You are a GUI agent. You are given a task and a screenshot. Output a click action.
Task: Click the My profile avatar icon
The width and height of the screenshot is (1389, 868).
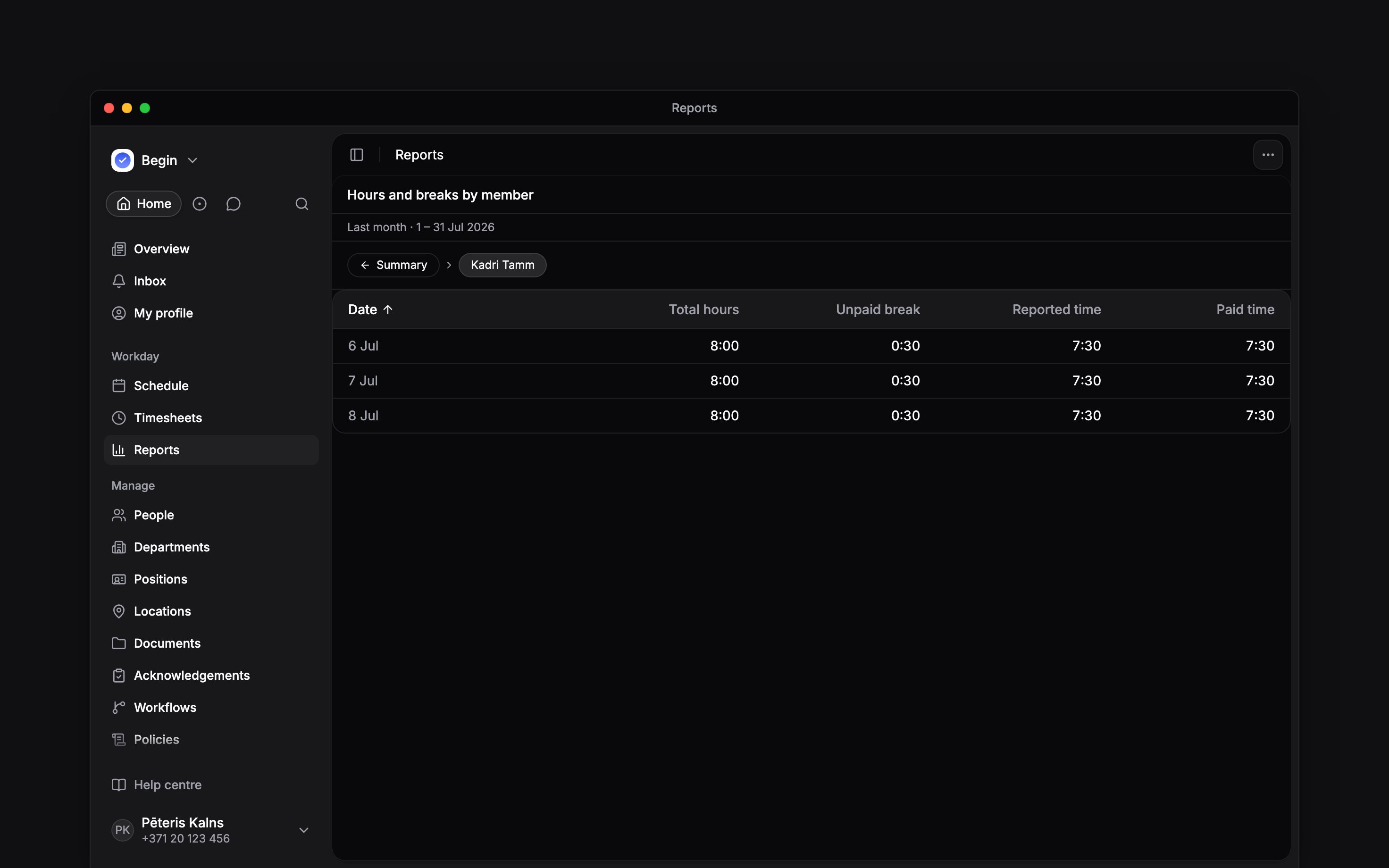[x=119, y=313]
